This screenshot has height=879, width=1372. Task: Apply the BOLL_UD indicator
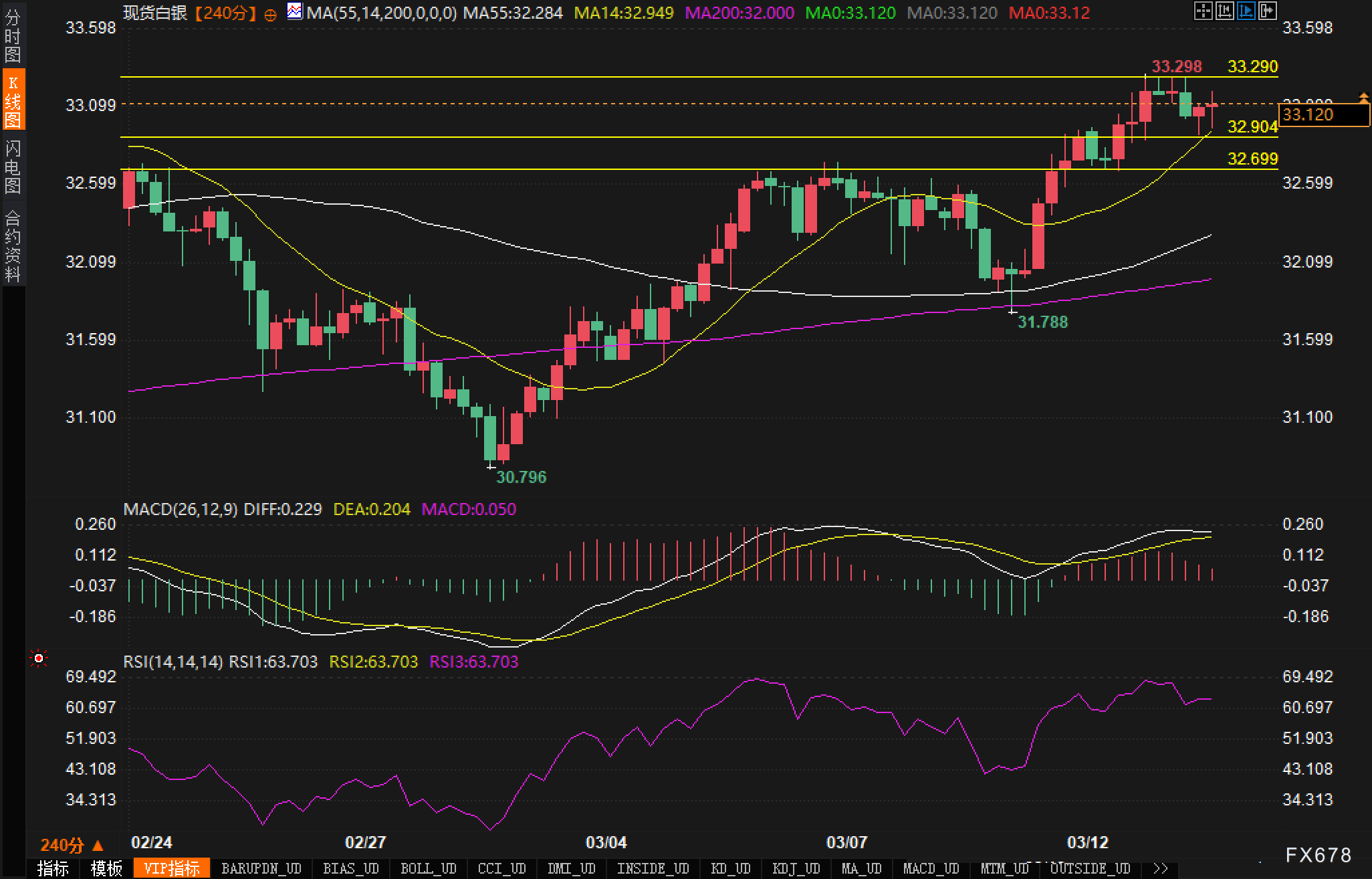(428, 868)
